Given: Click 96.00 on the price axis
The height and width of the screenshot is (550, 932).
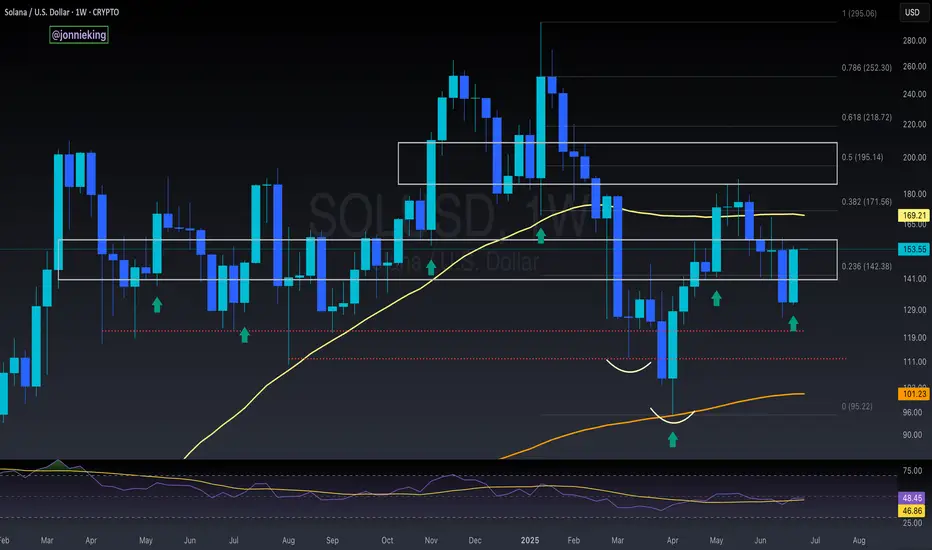Looking at the screenshot, I should click(x=912, y=412).
